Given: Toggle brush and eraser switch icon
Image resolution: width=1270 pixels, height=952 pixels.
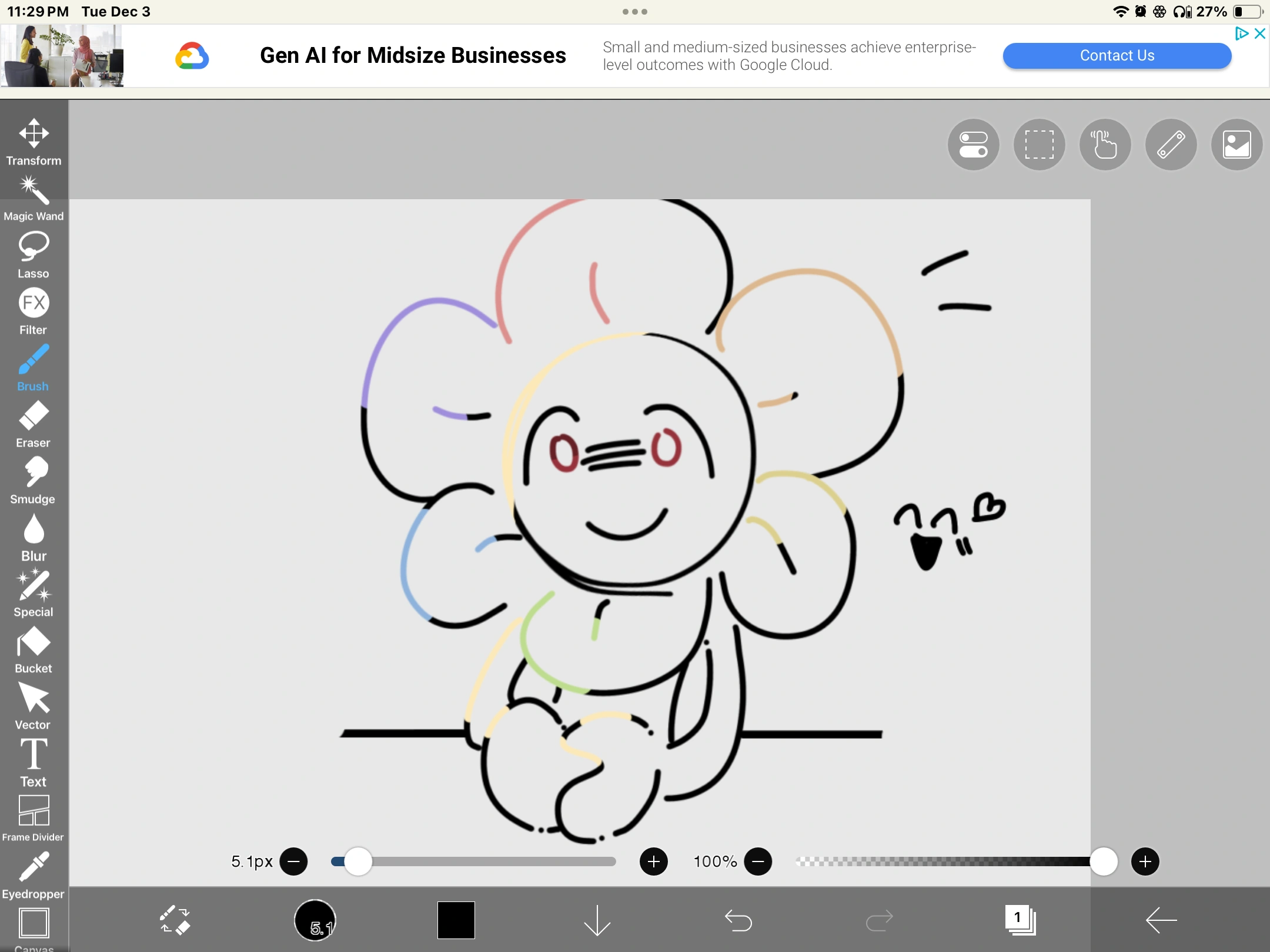Looking at the screenshot, I should coord(175,920).
